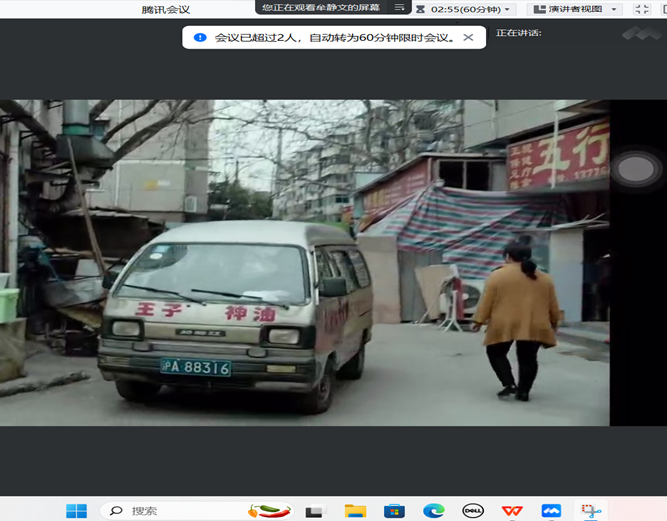The height and width of the screenshot is (521, 667).
Task: Open WPS Office from the taskbar
Action: tap(512, 510)
